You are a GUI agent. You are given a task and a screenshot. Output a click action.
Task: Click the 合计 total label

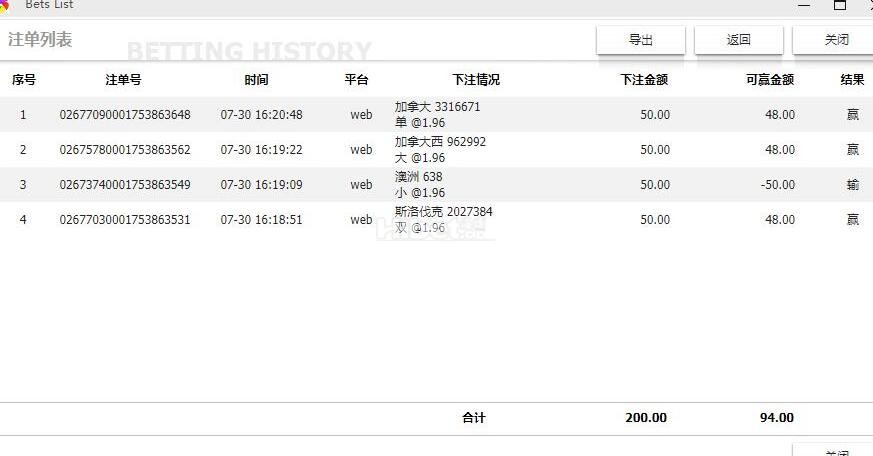tap(474, 418)
